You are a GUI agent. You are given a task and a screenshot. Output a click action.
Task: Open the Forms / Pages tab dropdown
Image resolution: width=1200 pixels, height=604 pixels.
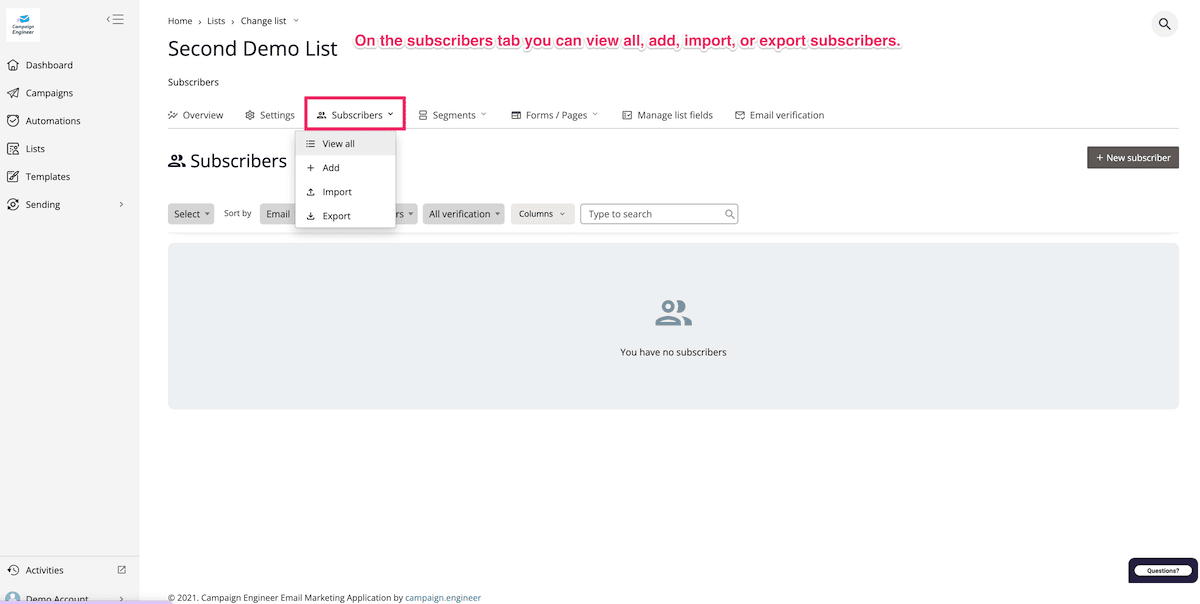coord(554,115)
